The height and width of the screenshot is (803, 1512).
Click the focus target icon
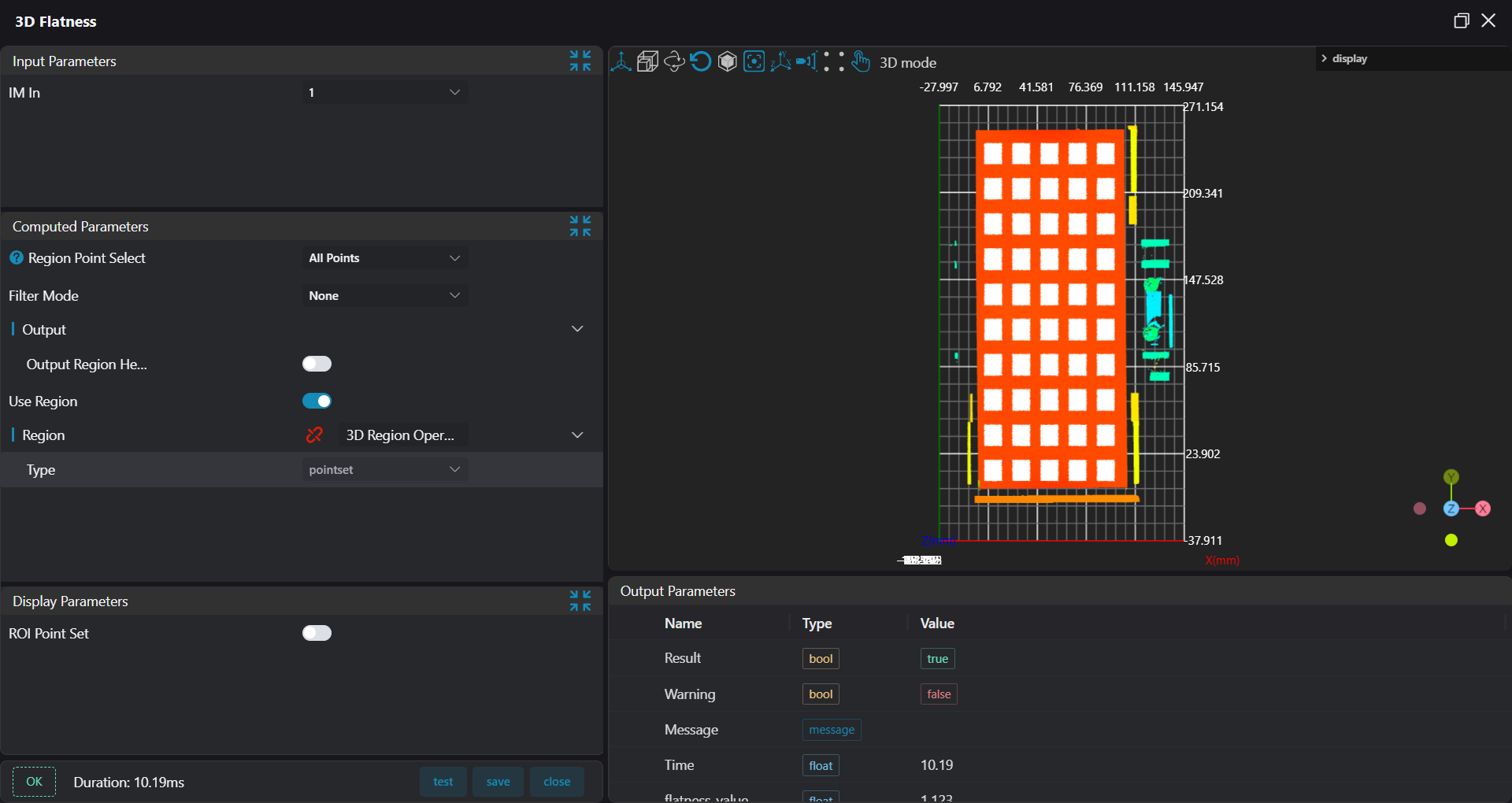pyautogui.click(x=754, y=62)
